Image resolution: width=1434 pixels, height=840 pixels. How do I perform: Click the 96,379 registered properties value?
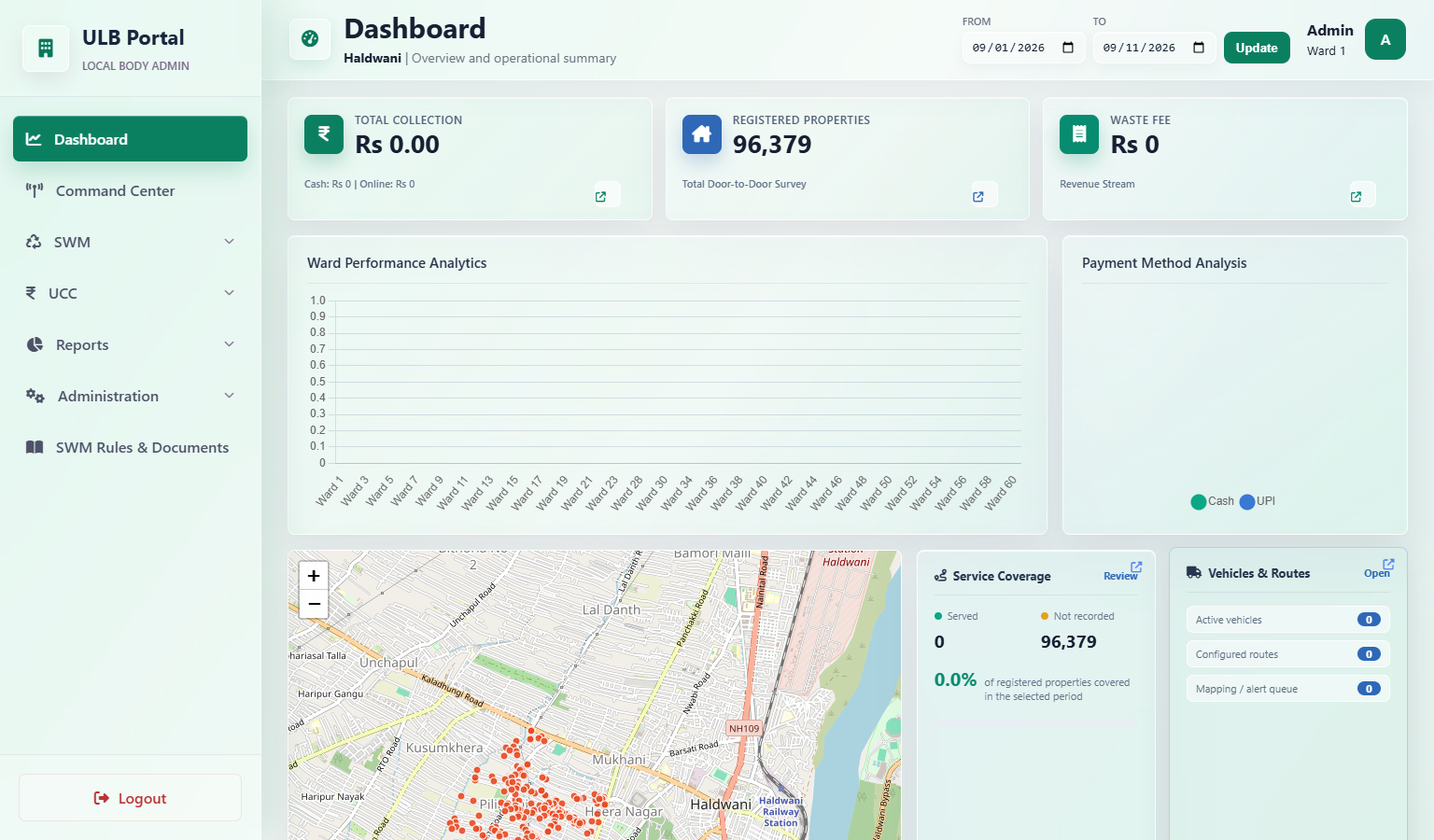tap(772, 145)
